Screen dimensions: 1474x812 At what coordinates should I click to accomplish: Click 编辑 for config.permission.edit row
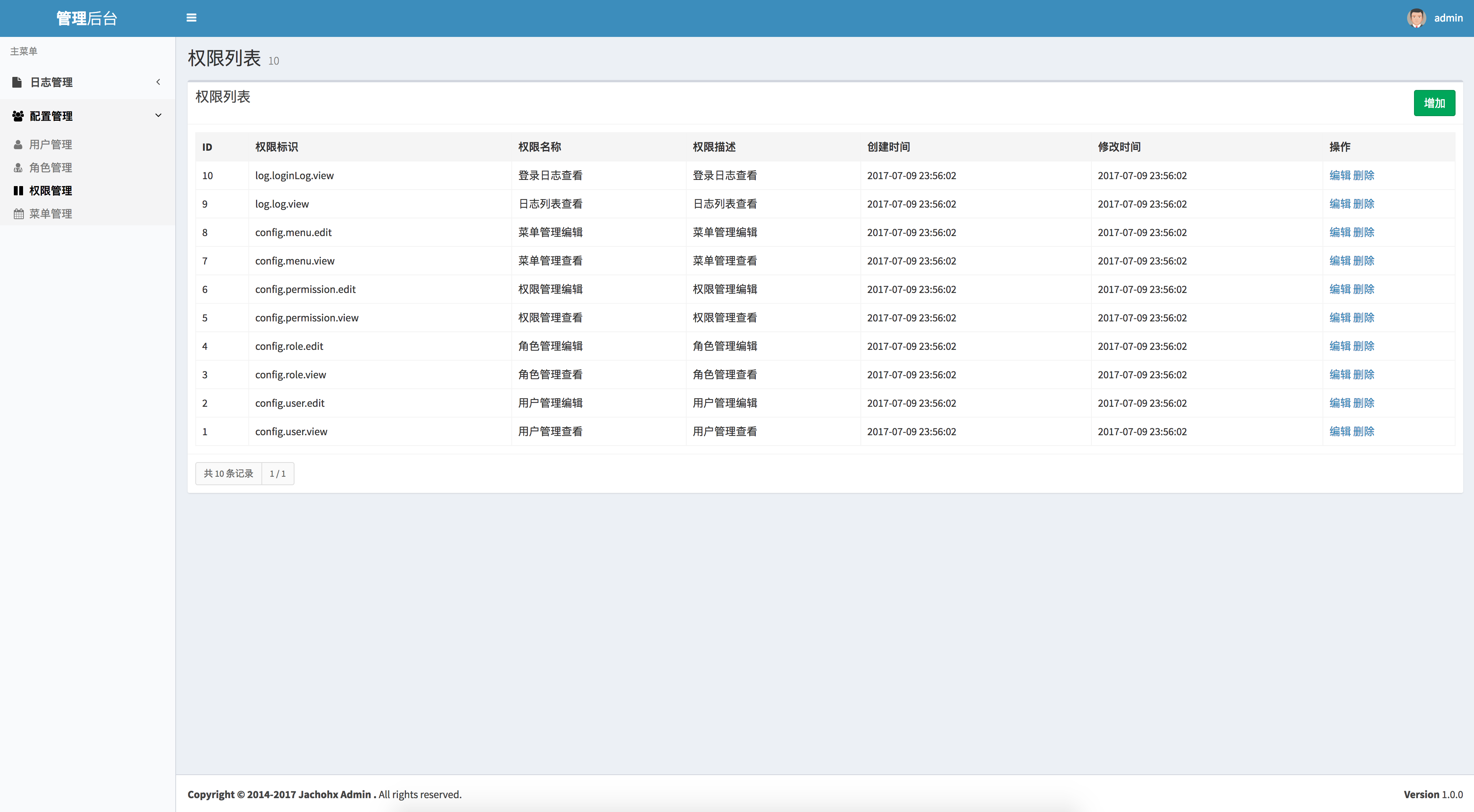coord(1339,290)
